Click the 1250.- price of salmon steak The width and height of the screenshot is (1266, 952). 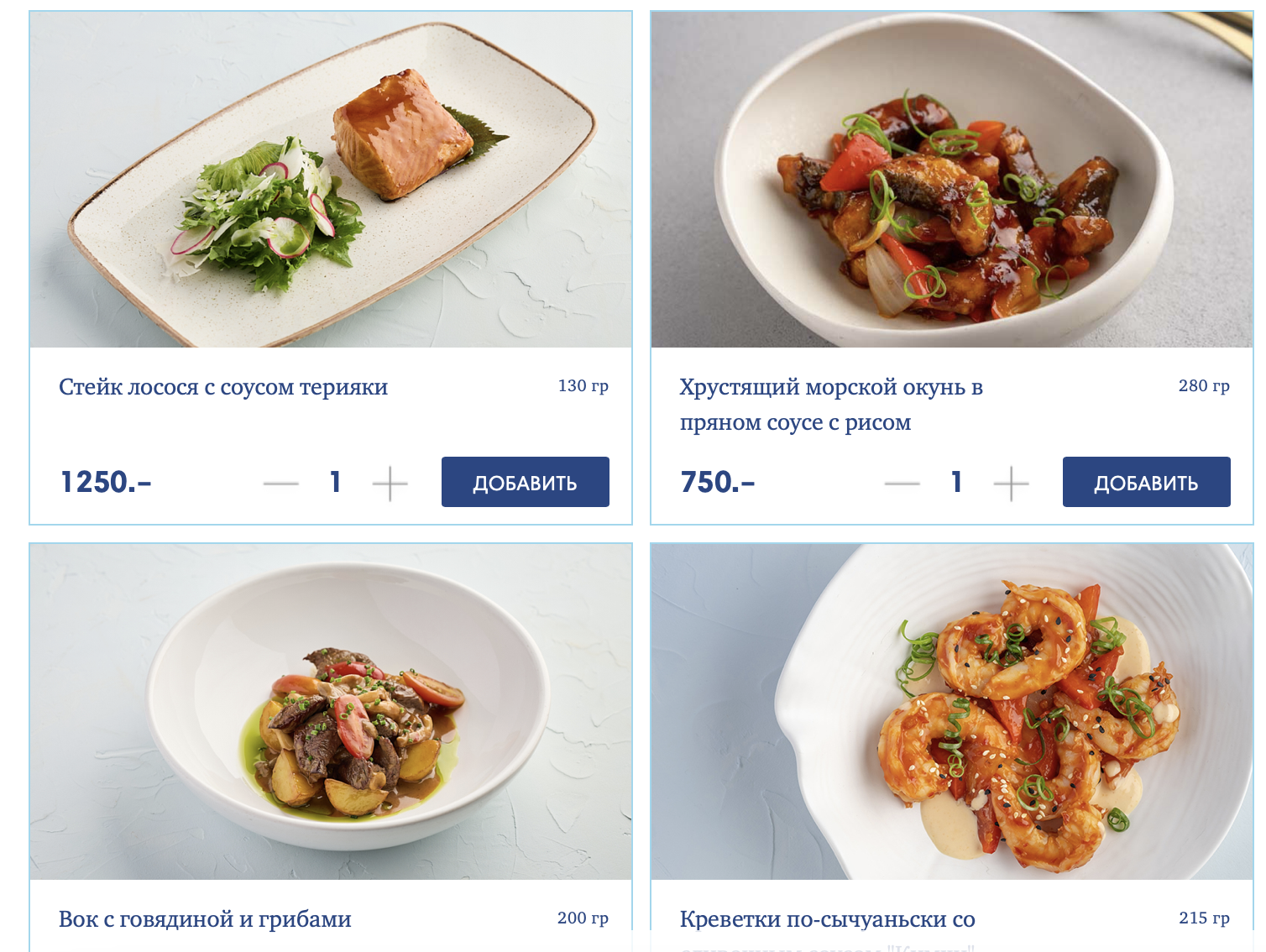pyautogui.click(x=106, y=482)
